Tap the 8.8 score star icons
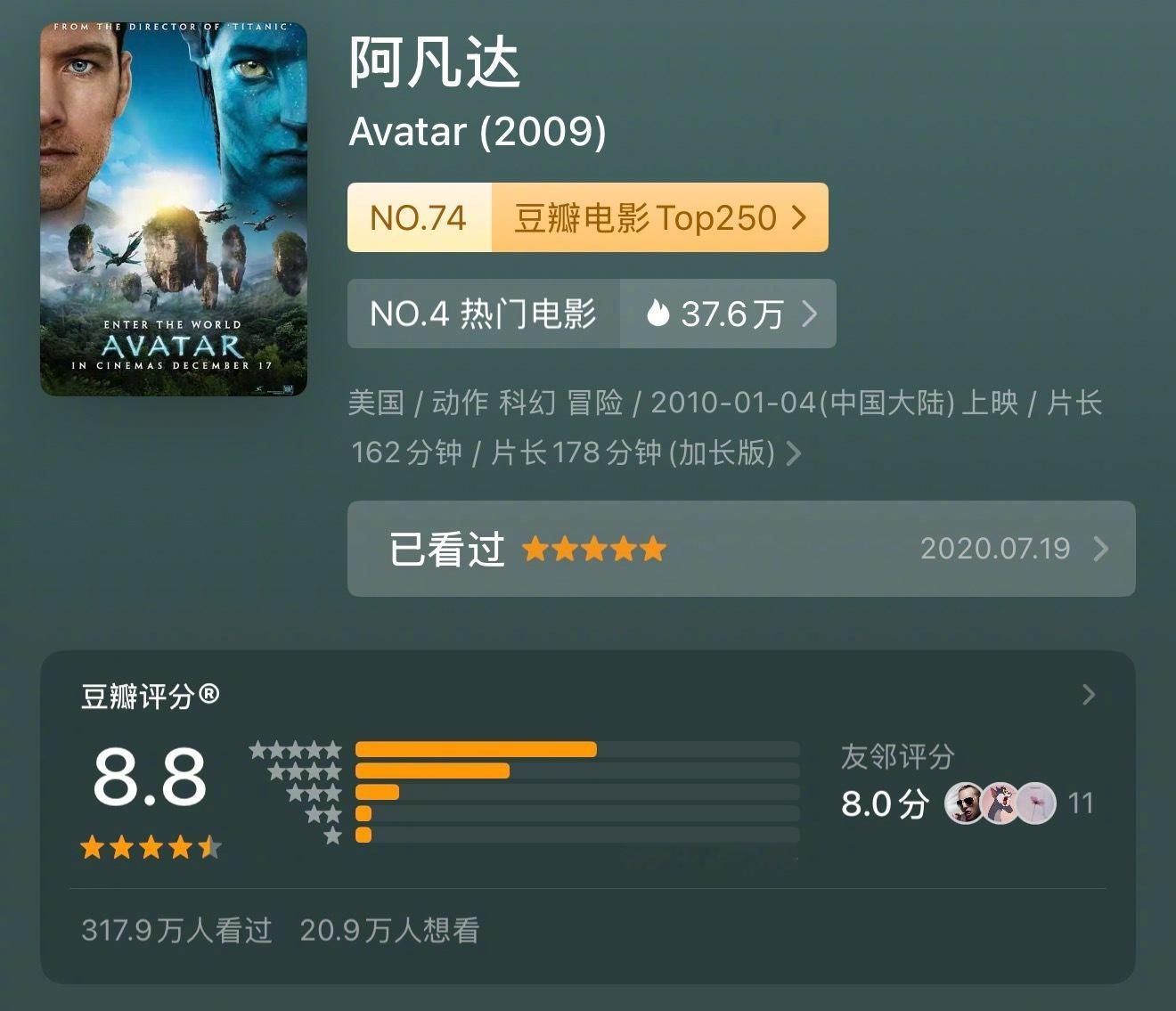1176x1011 pixels. [151, 847]
